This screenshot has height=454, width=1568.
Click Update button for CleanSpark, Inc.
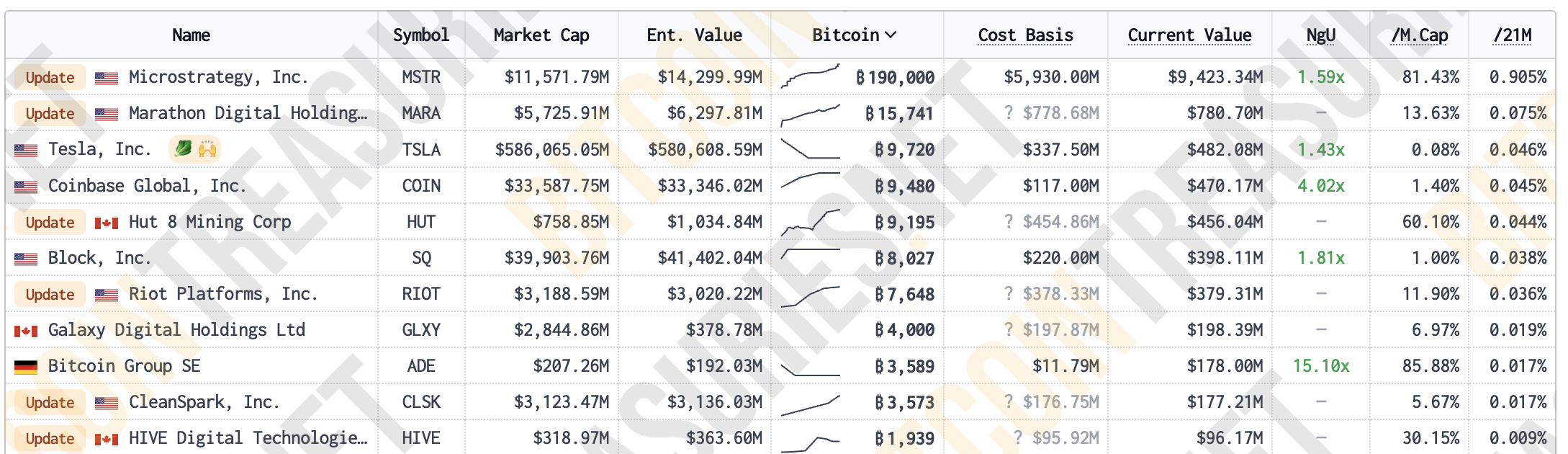(50, 403)
